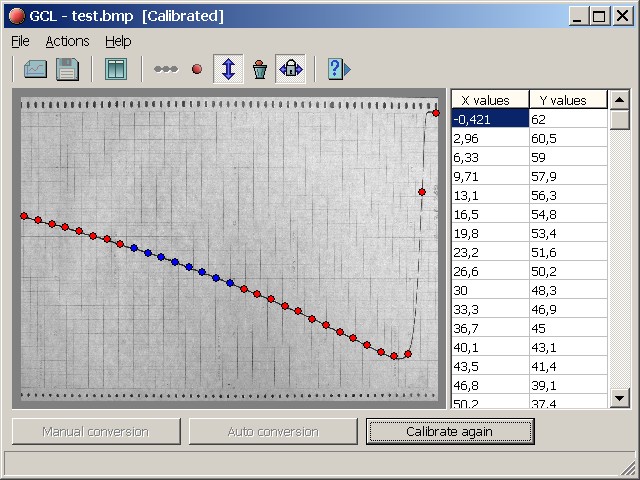
Task: Click the Y values column header
Action: coord(567,100)
